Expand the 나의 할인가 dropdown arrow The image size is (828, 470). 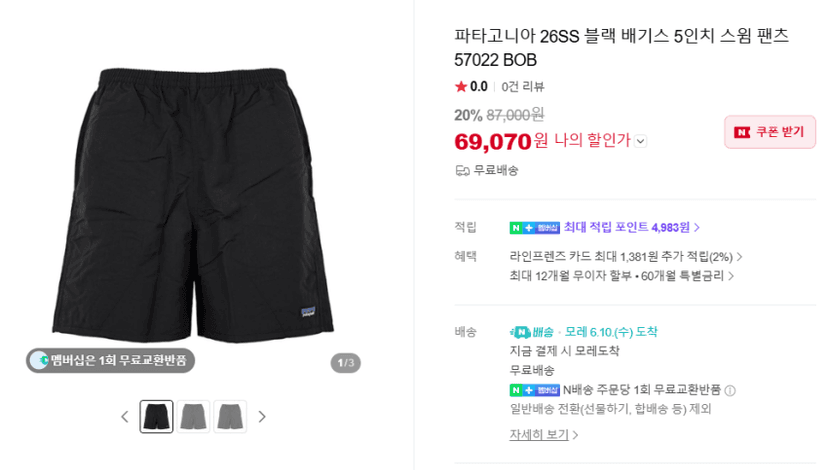coord(641,142)
